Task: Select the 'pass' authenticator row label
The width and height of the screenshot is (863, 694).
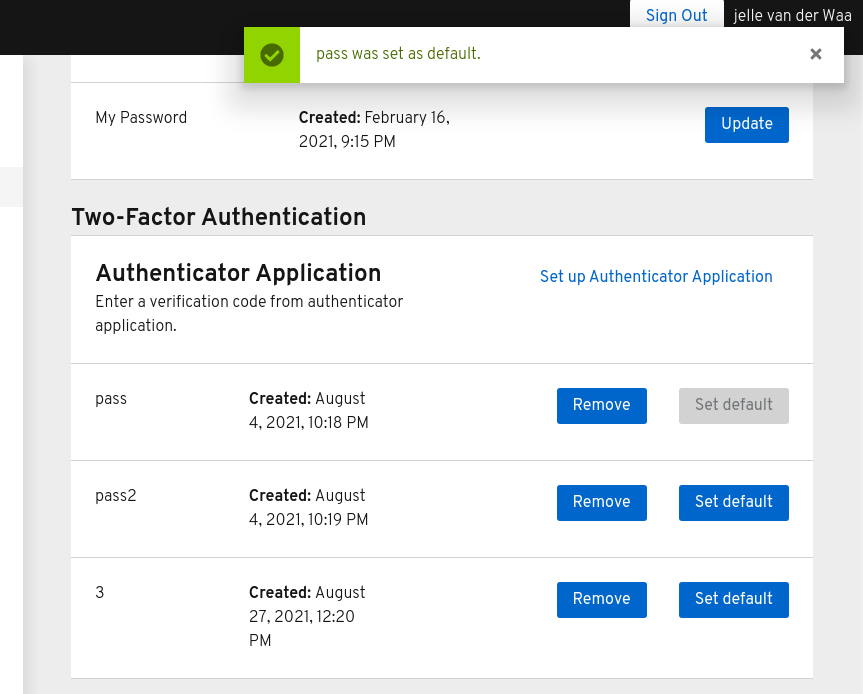Action: point(110,399)
